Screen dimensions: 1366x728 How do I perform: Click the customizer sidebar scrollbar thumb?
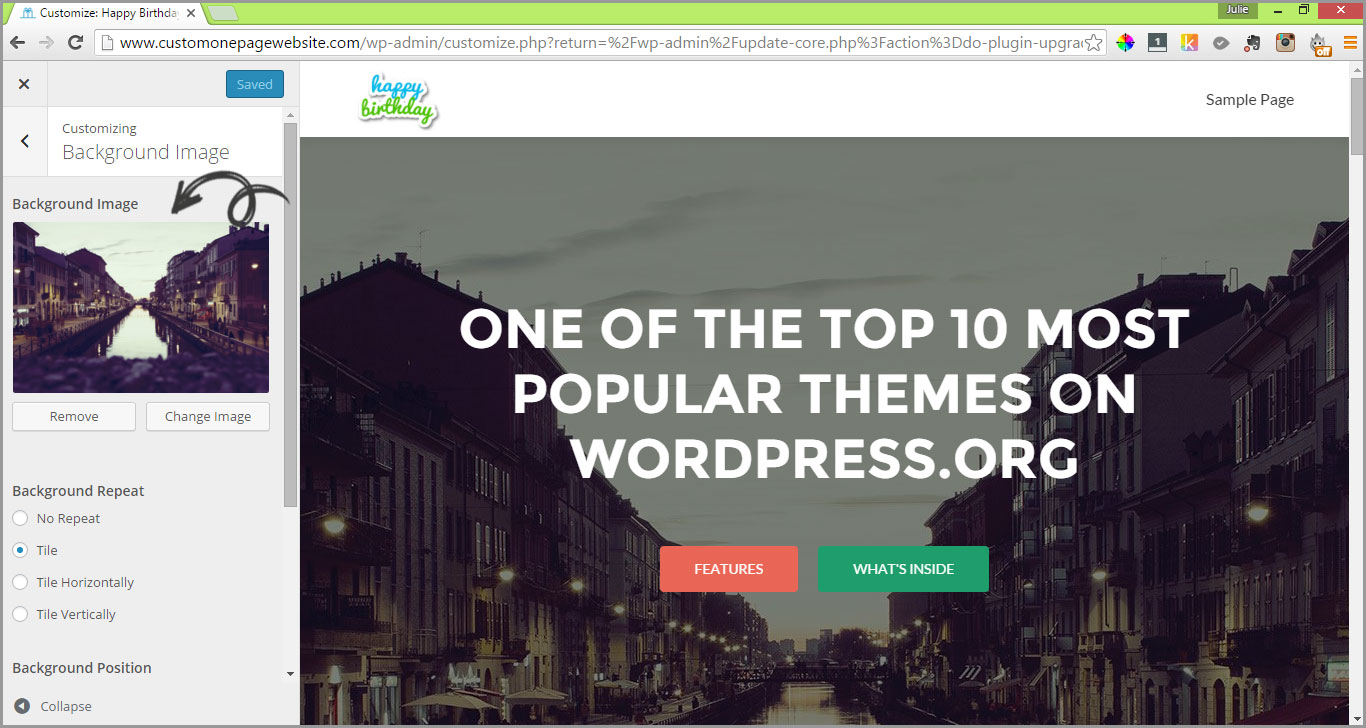point(291,315)
